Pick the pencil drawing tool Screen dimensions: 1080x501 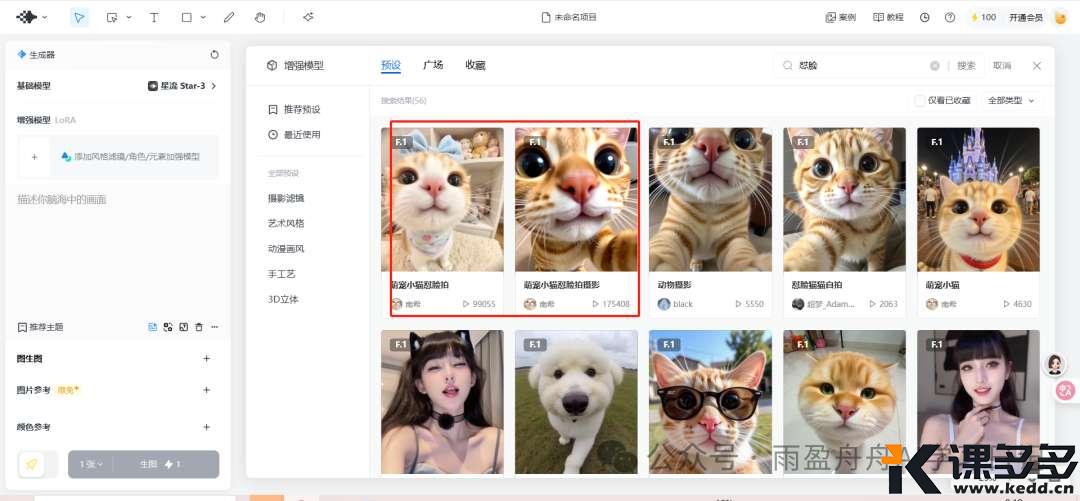tap(229, 17)
